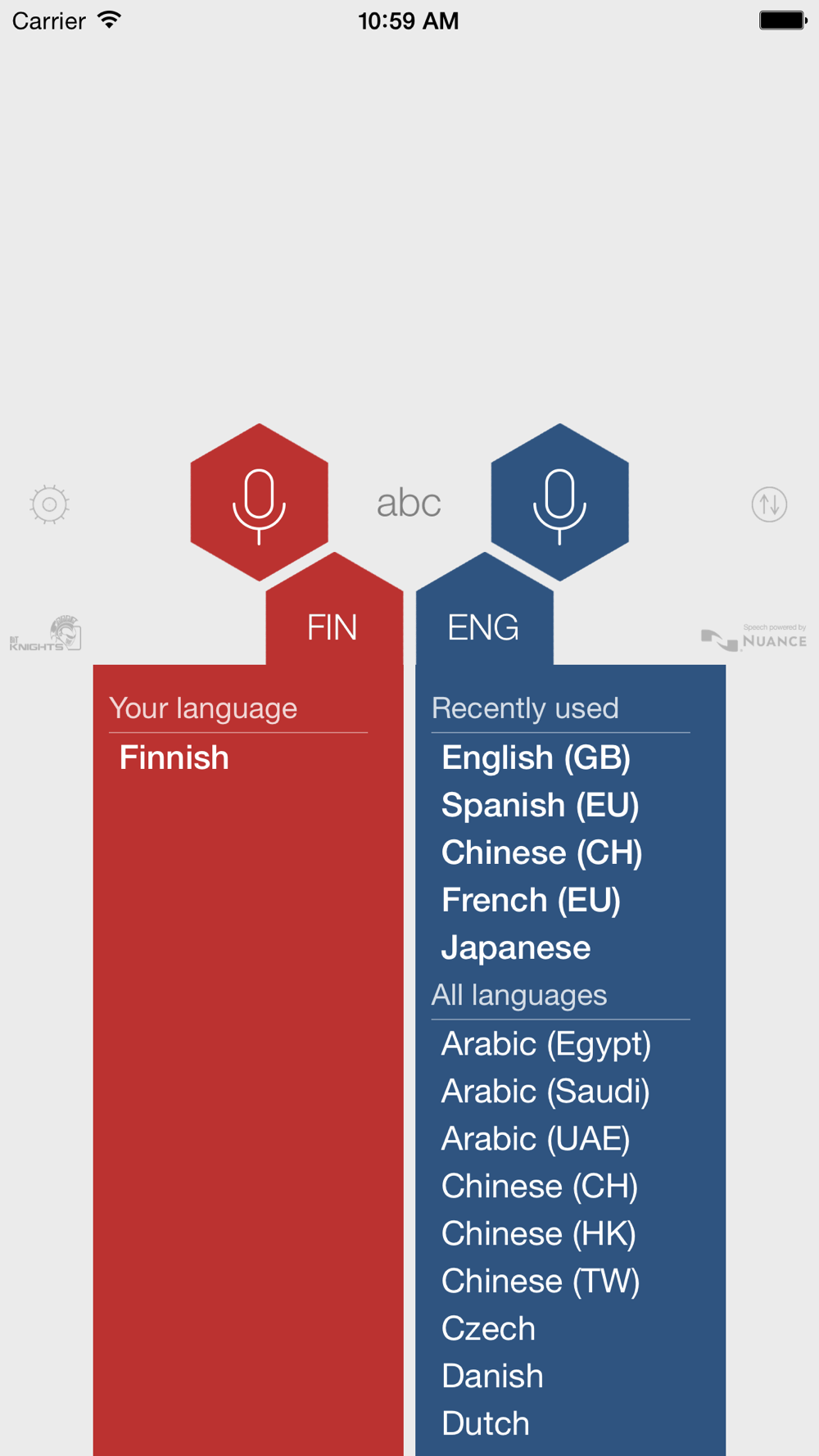819x1456 pixels.
Task: Choose English (GB) from recently used
Action: pyautogui.click(x=536, y=757)
